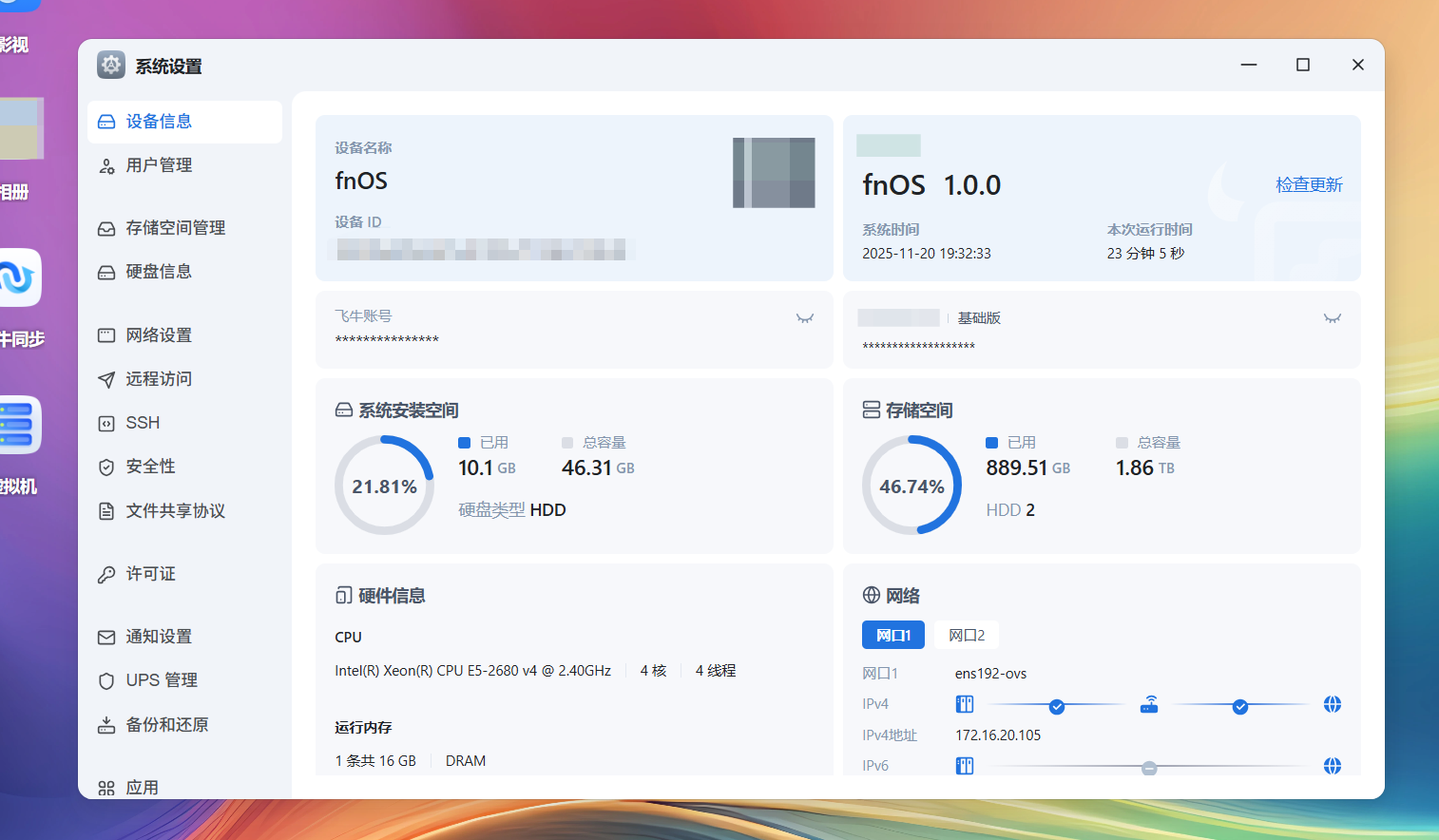1439x840 pixels.
Task: Open the sync app on desktop
Action: pos(17,278)
